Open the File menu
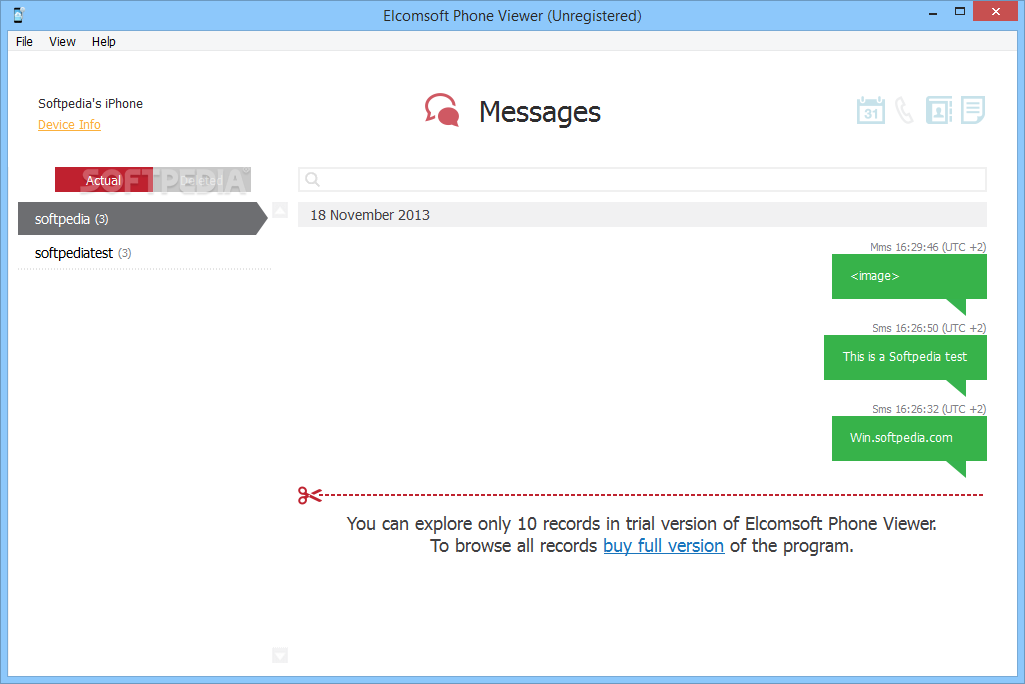 (x=24, y=41)
